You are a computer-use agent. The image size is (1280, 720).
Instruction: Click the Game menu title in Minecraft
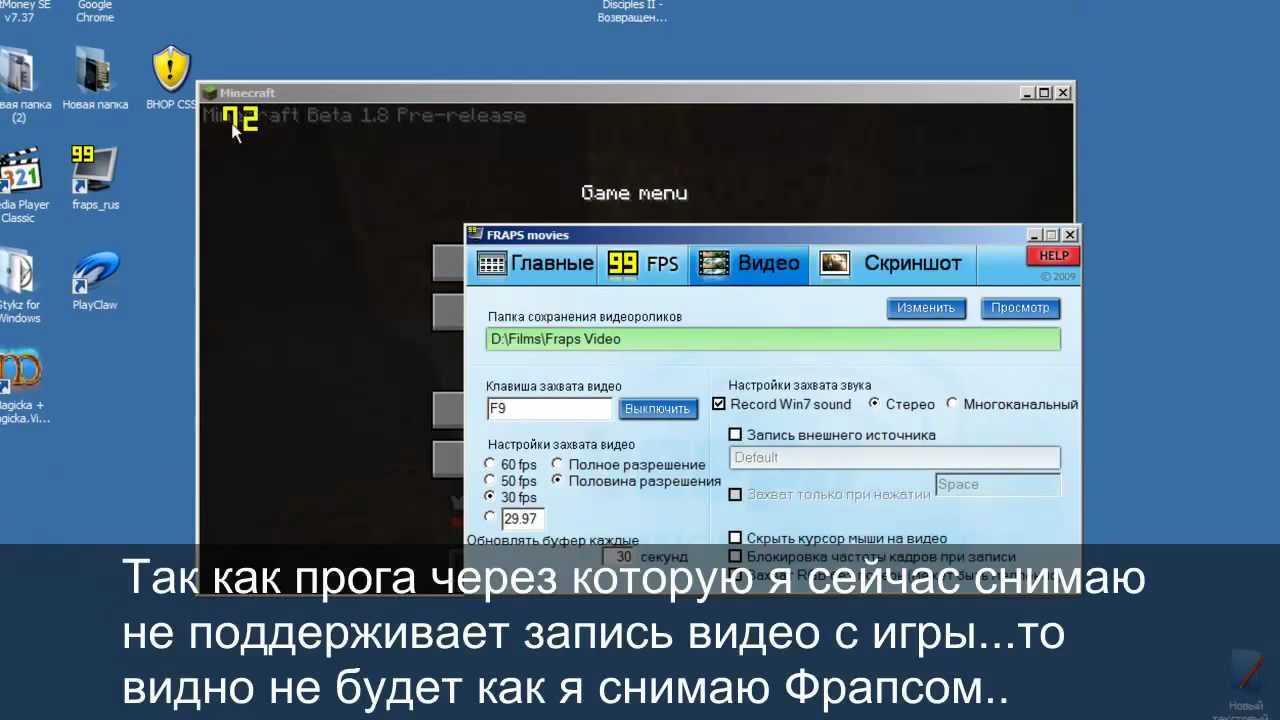tap(634, 193)
